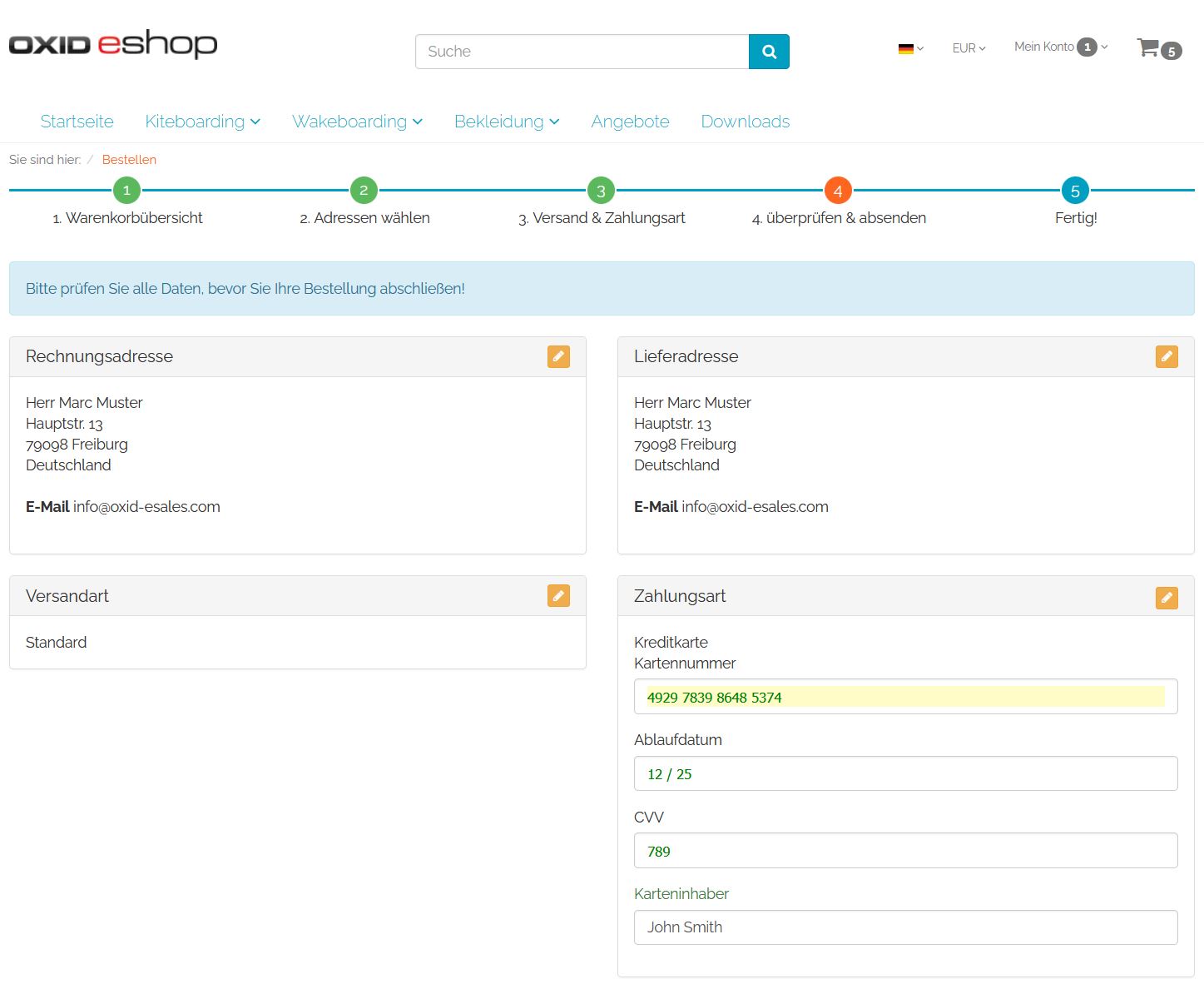Focus the Suche search input field
Screen dimensions: 1204x984
[x=582, y=52]
